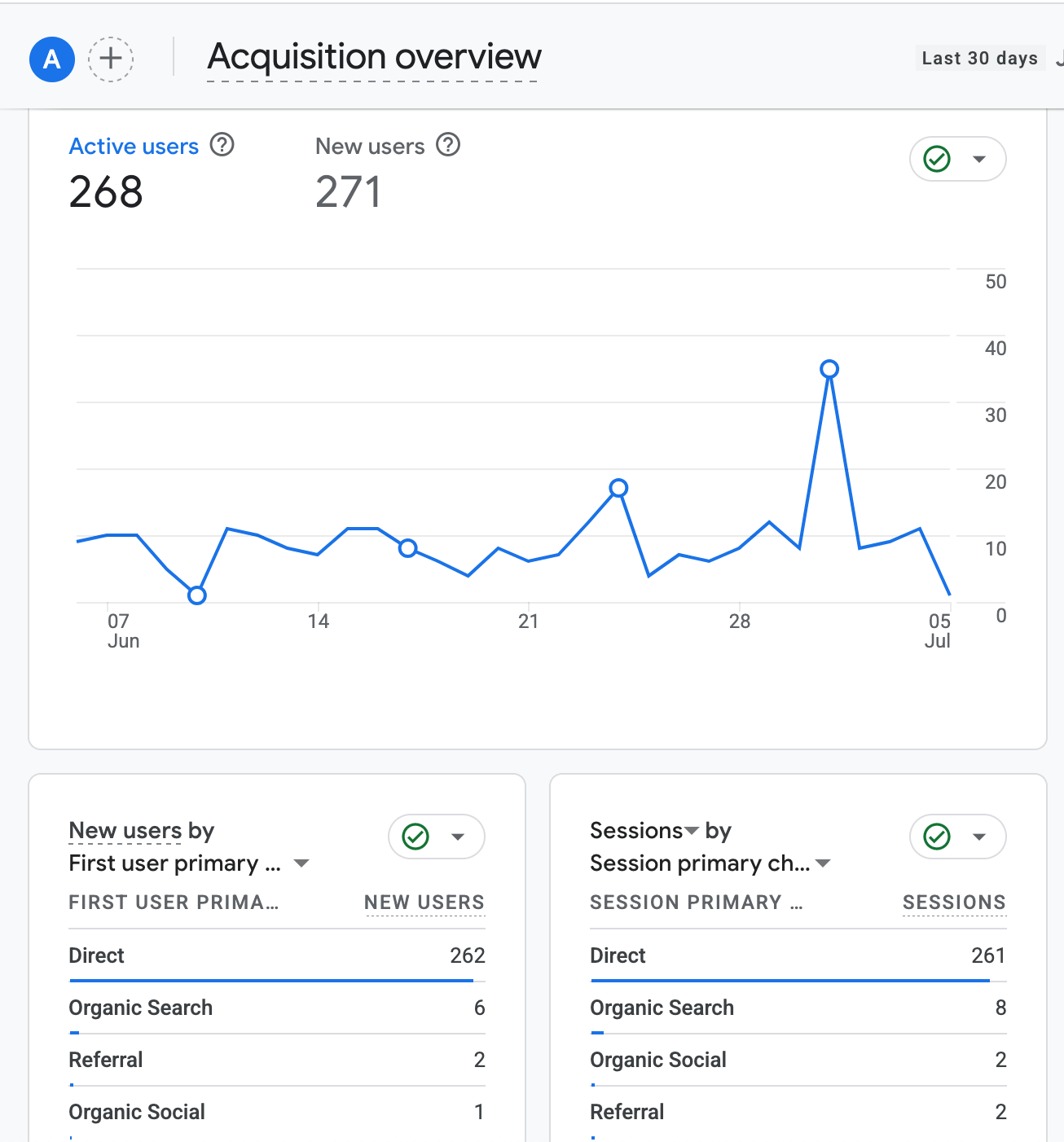Select chart marker between 14 and 21

point(408,548)
